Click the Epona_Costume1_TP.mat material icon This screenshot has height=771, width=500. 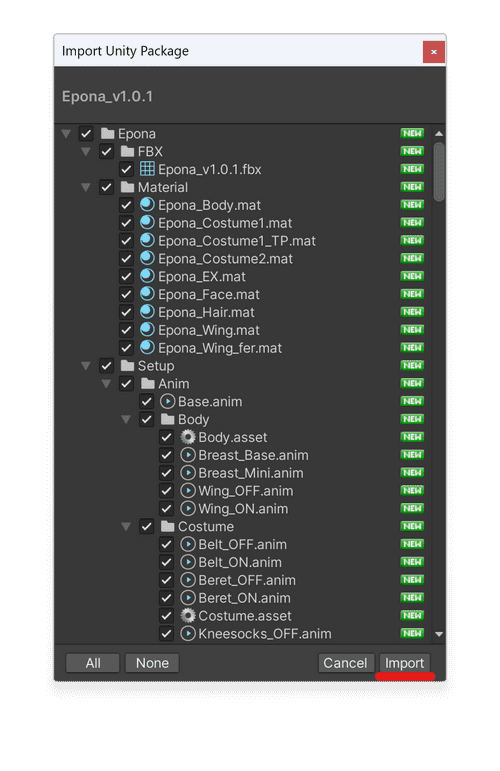click(147, 241)
